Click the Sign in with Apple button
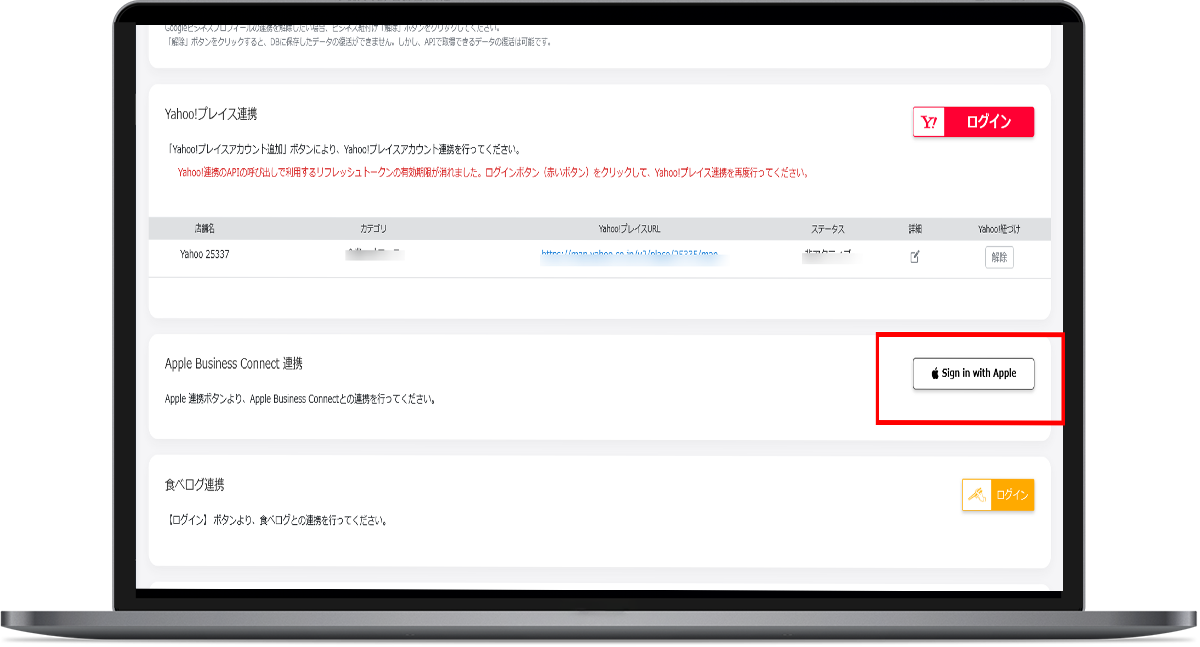Screen dimensions: 1200x647 click(x=972, y=374)
